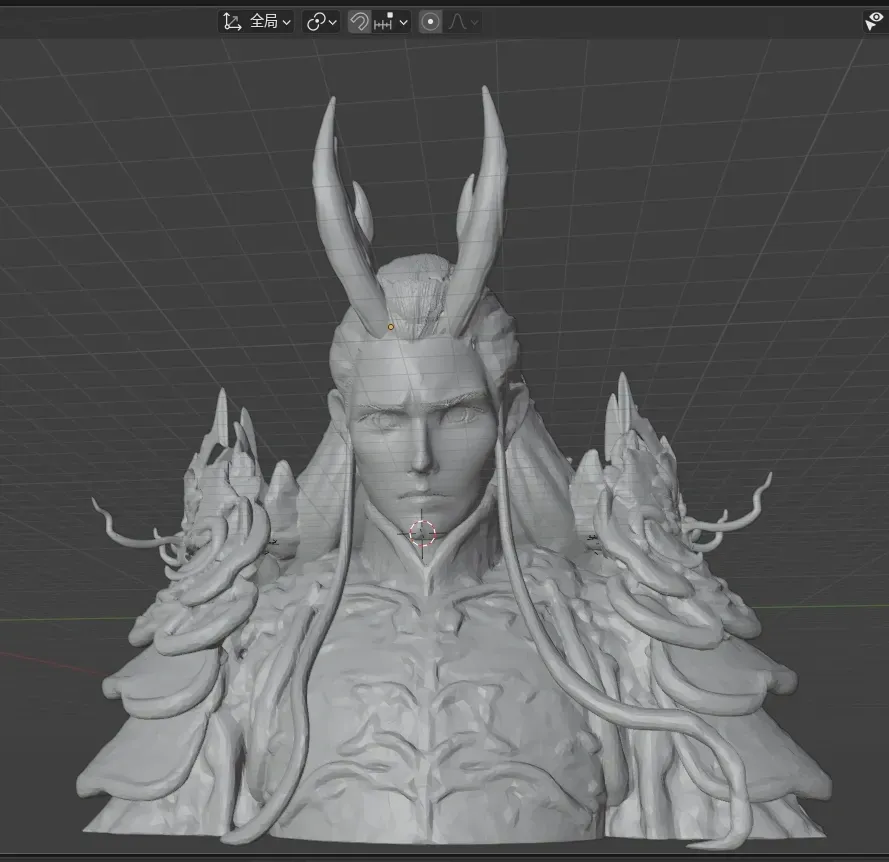Toggle the snap magnet button

click(x=359, y=21)
